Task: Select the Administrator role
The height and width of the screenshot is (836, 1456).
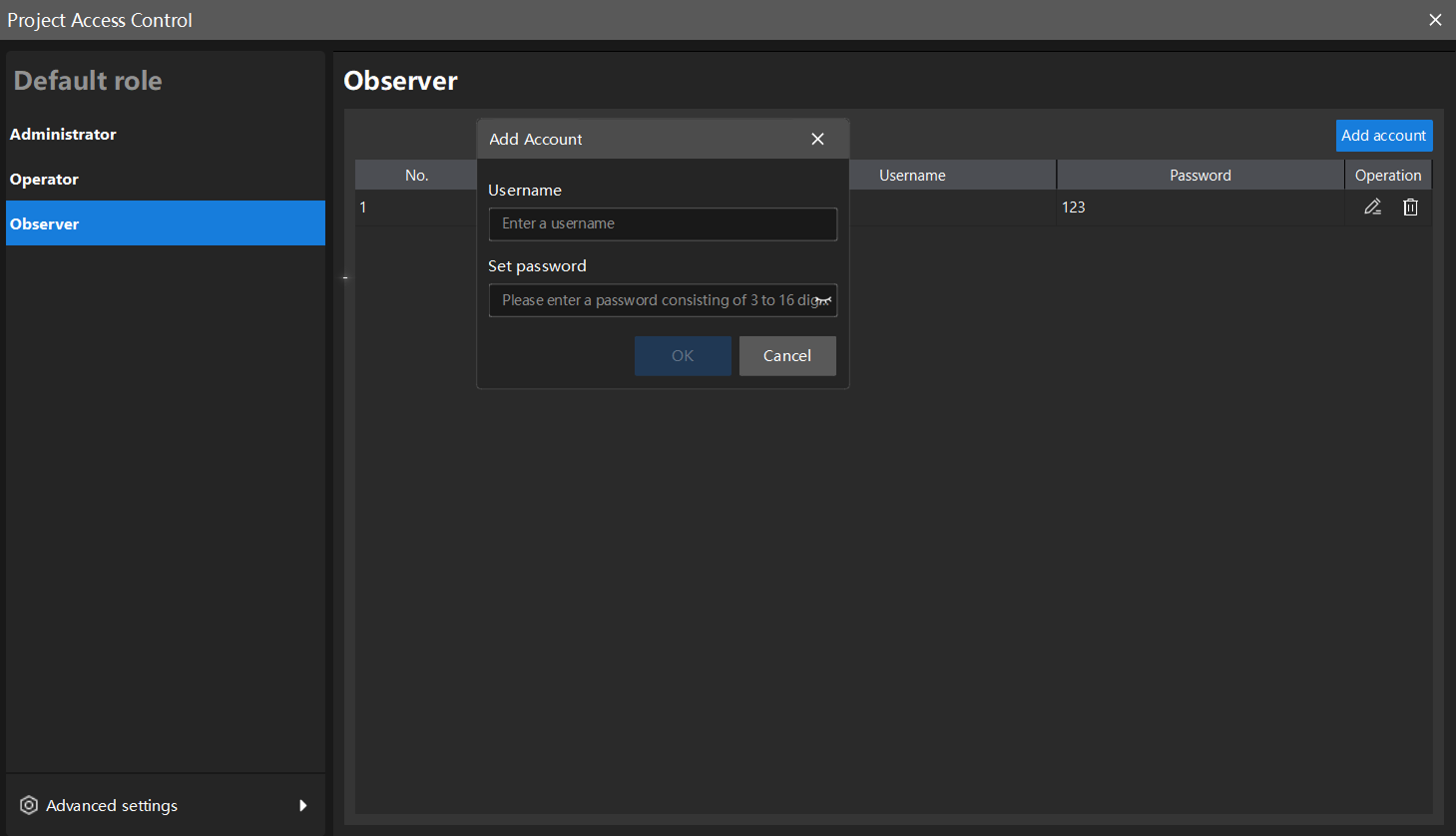Action: tap(63, 134)
